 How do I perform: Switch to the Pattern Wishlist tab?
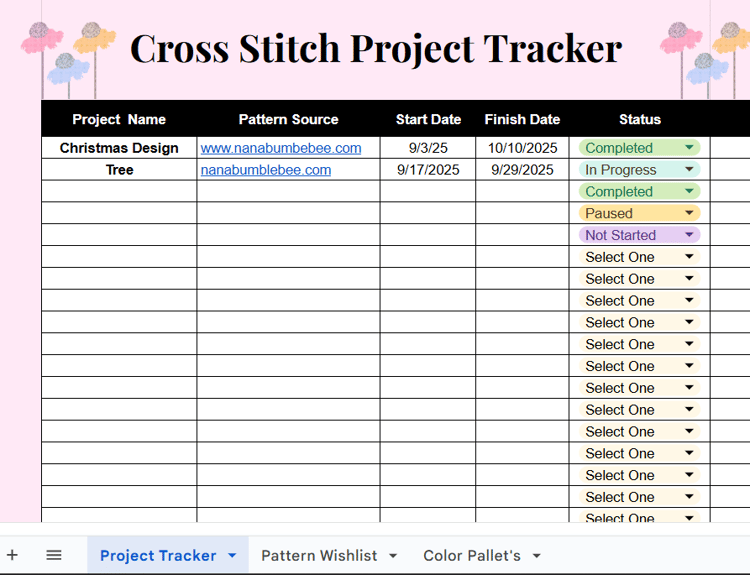[x=319, y=556]
